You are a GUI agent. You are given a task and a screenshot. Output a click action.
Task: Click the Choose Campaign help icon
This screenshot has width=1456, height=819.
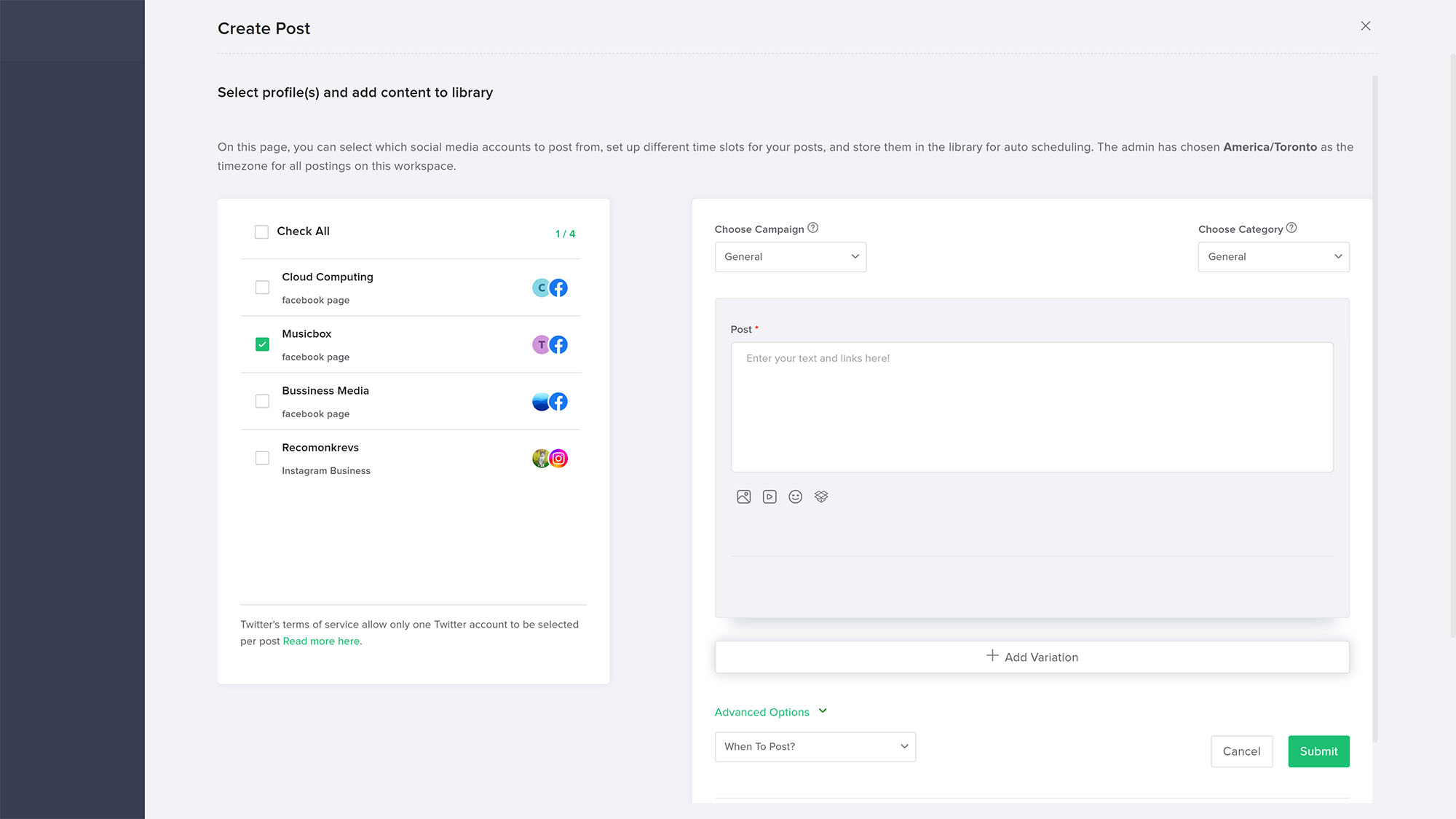[x=813, y=228]
